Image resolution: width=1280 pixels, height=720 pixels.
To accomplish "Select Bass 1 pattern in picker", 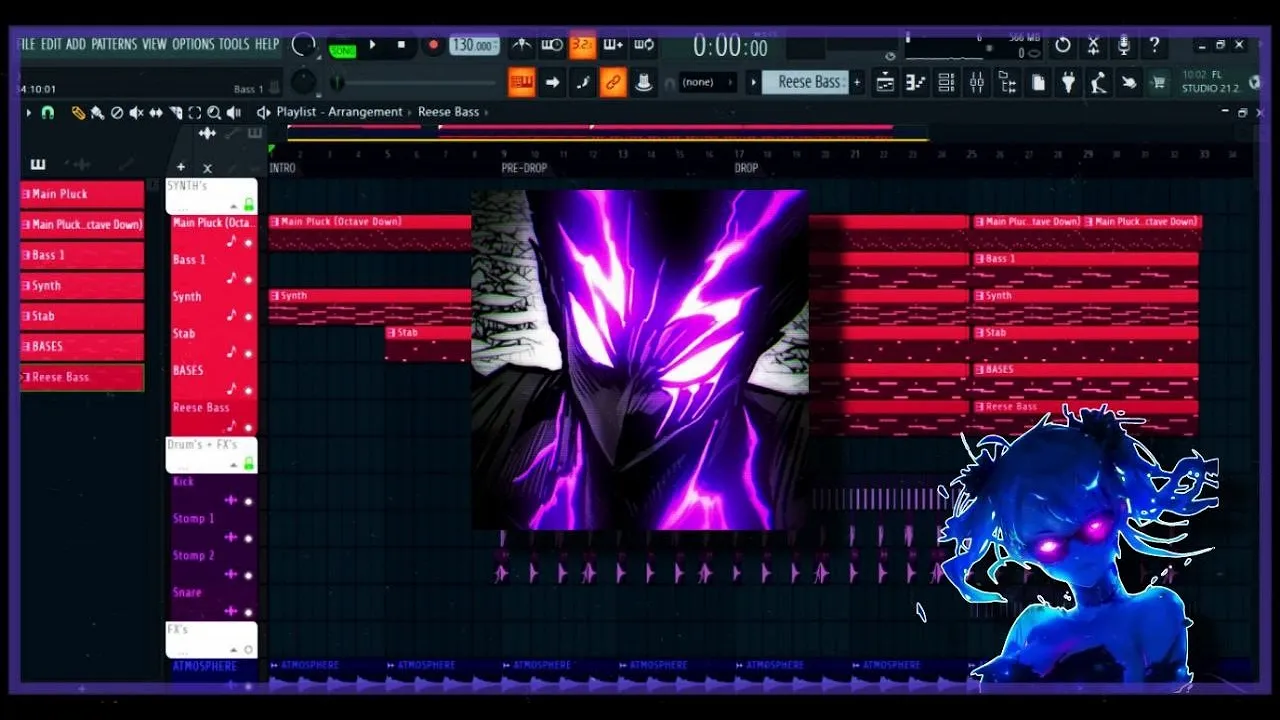I will coord(82,255).
